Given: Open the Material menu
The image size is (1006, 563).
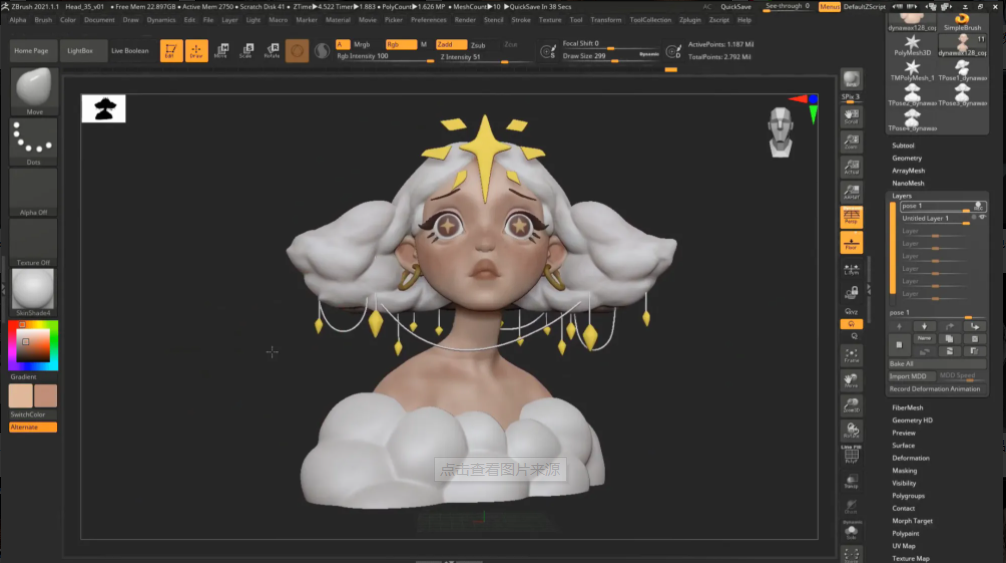Looking at the screenshot, I should (x=338, y=20).
